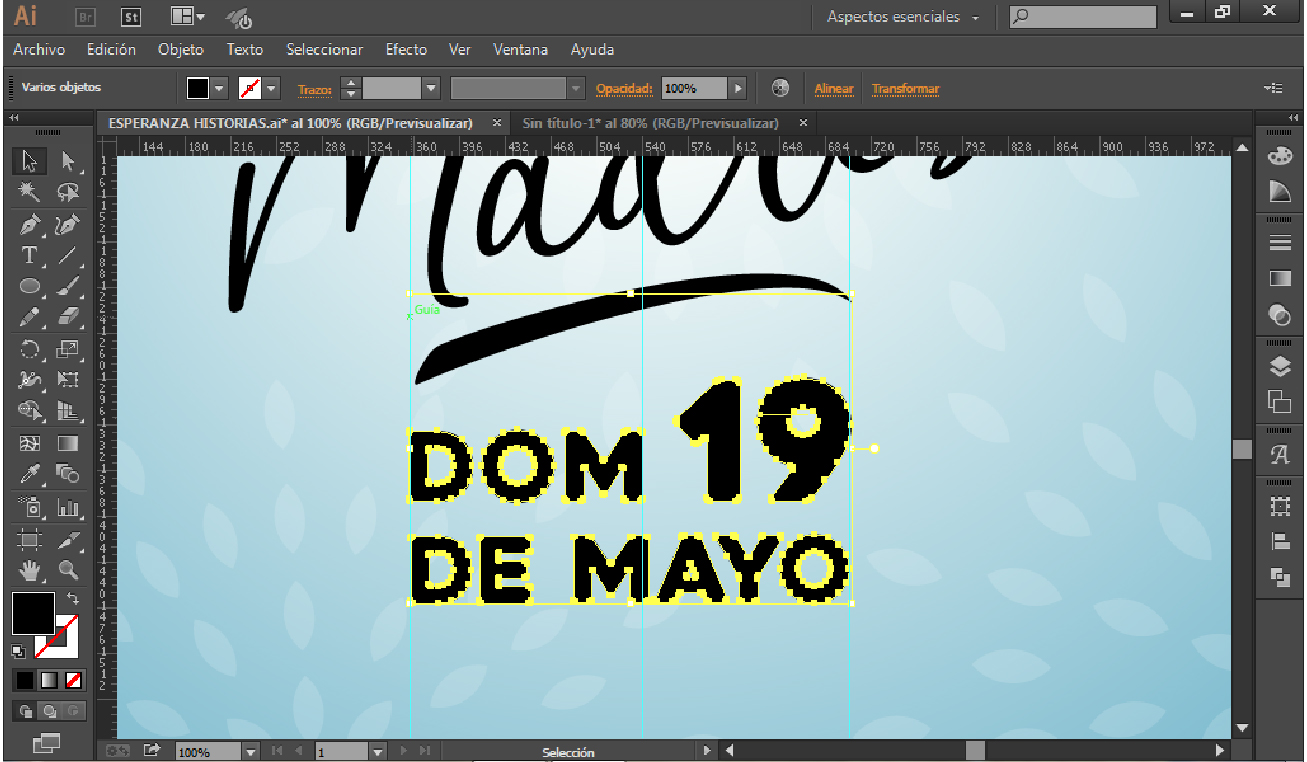The width and height of the screenshot is (1307, 762).
Task: Click the black fill color box
Action: (x=33, y=613)
